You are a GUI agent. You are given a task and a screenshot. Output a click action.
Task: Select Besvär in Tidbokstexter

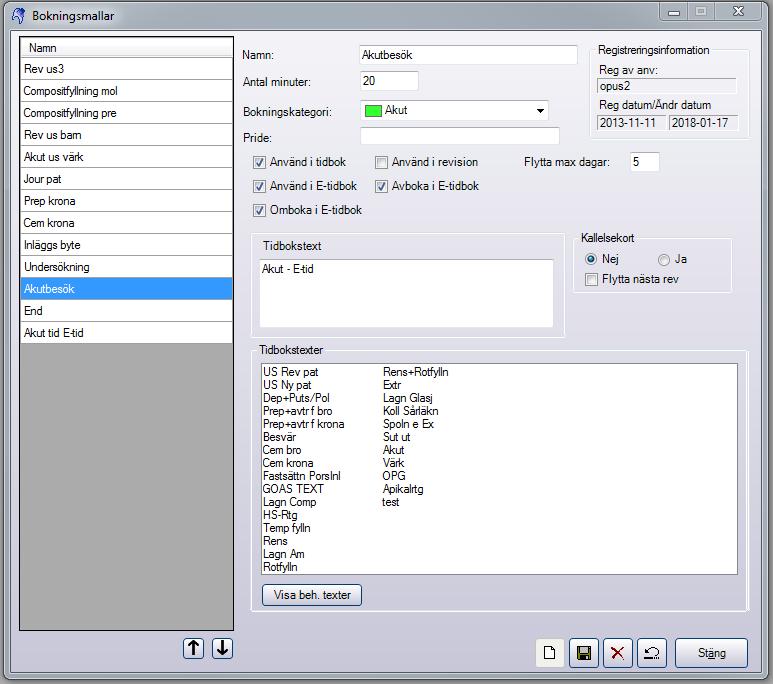click(280, 437)
